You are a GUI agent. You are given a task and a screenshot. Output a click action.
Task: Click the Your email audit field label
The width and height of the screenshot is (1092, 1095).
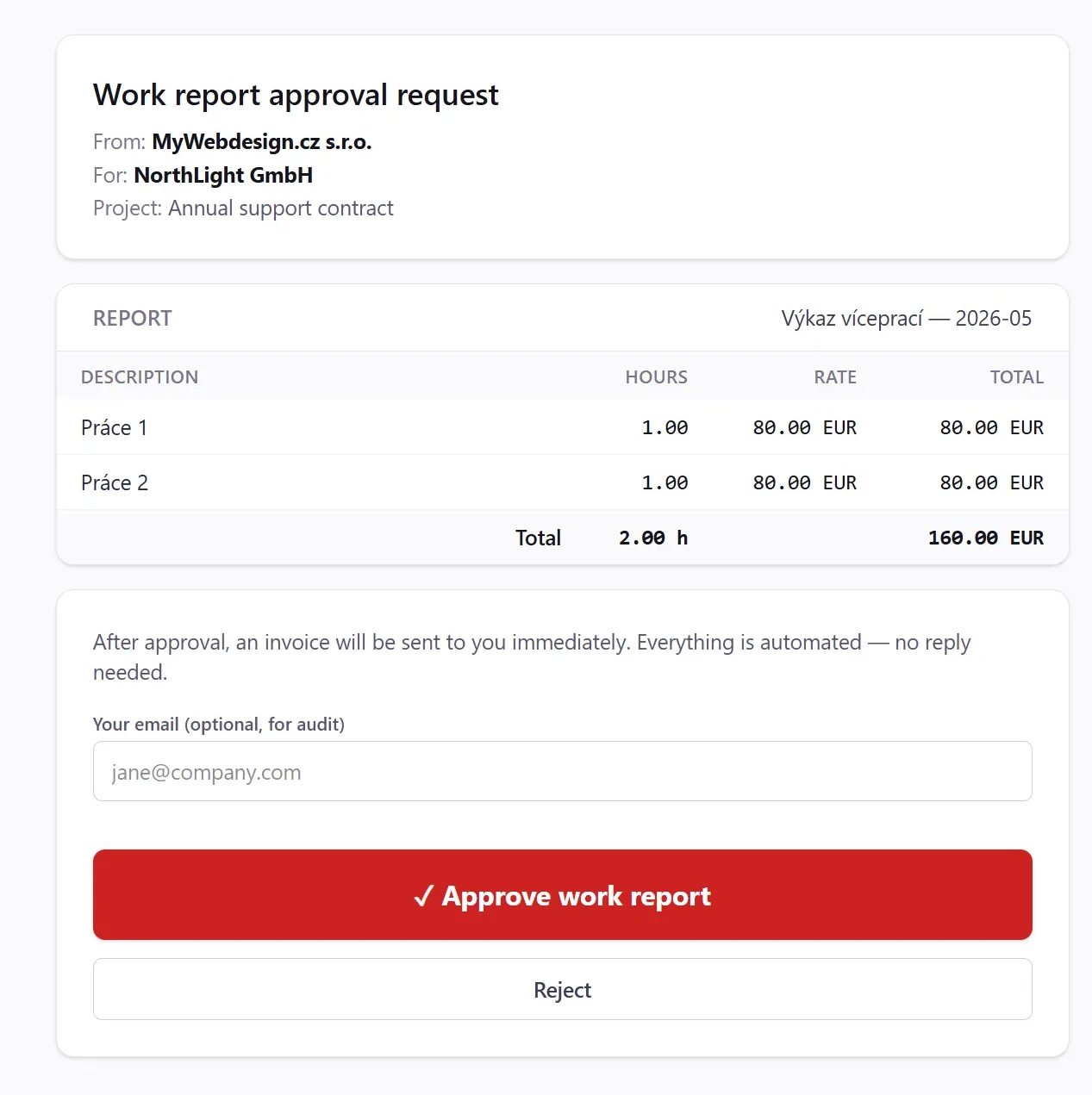pyautogui.click(x=219, y=724)
